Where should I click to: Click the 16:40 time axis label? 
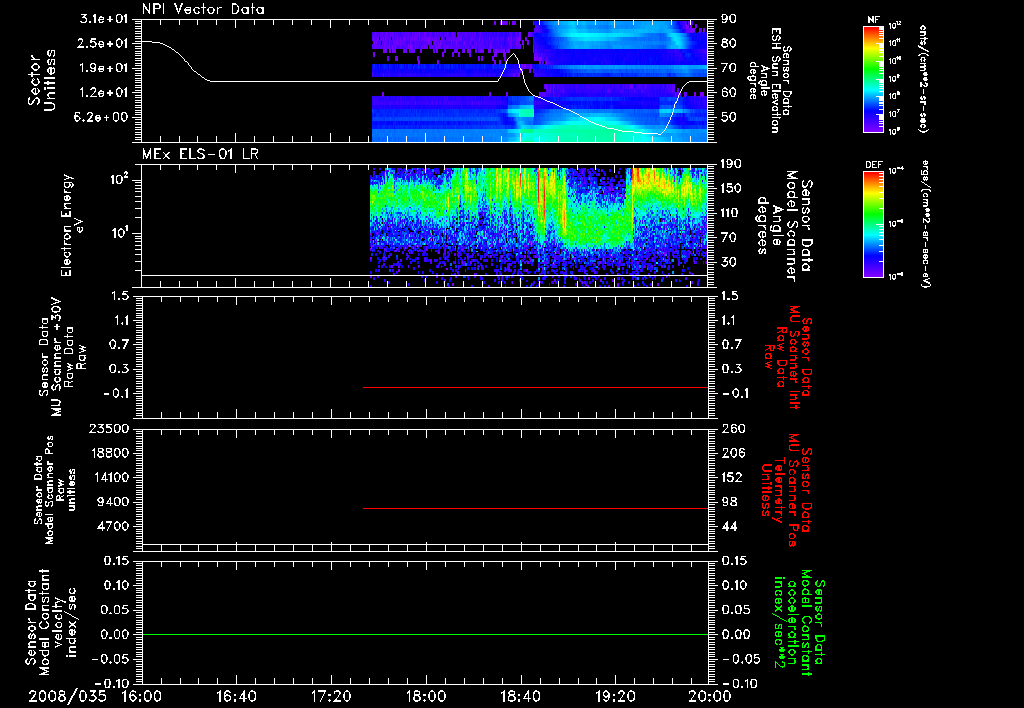tap(236, 696)
